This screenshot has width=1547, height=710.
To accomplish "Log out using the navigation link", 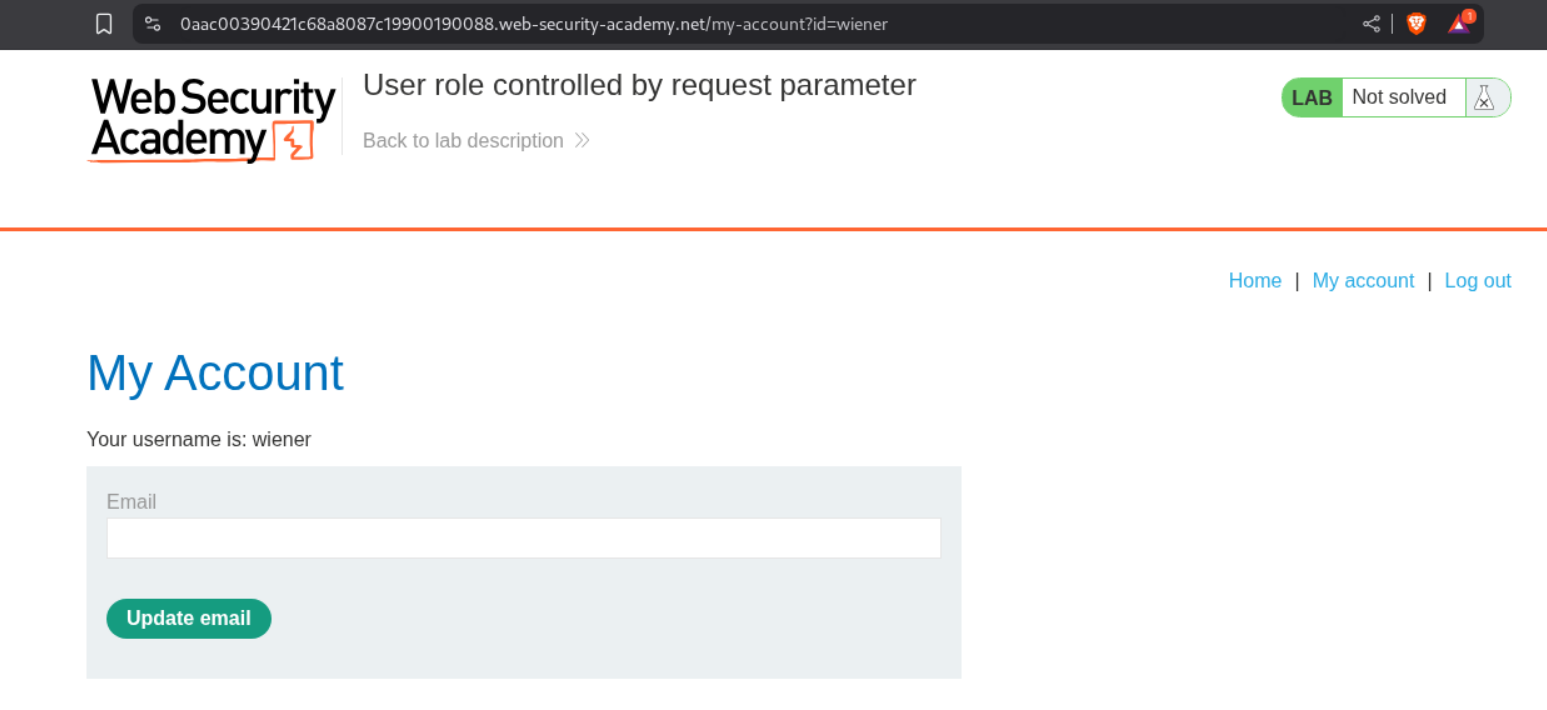I will (x=1477, y=281).
